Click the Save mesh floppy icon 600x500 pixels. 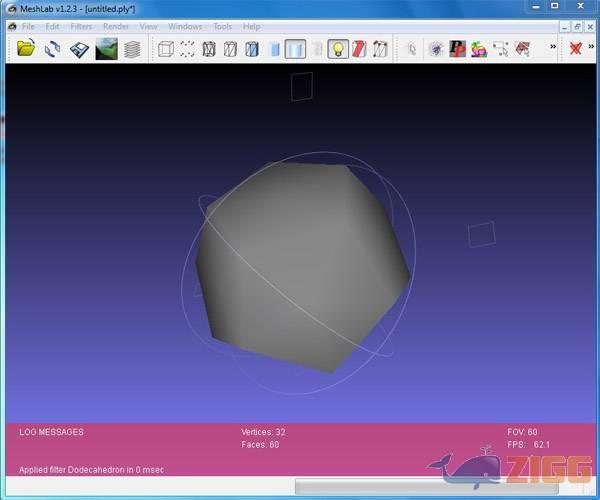tap(80, 48)
